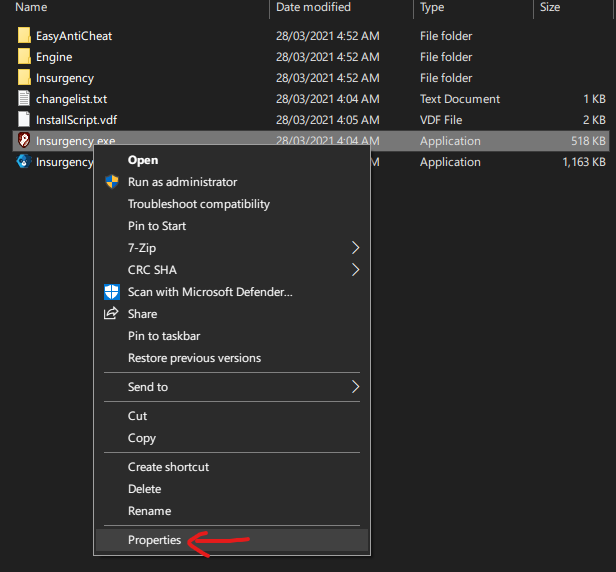616x572 pixels.
Task: Click the Microsoft Defender shield icon
Action: (x=112, y=292)
